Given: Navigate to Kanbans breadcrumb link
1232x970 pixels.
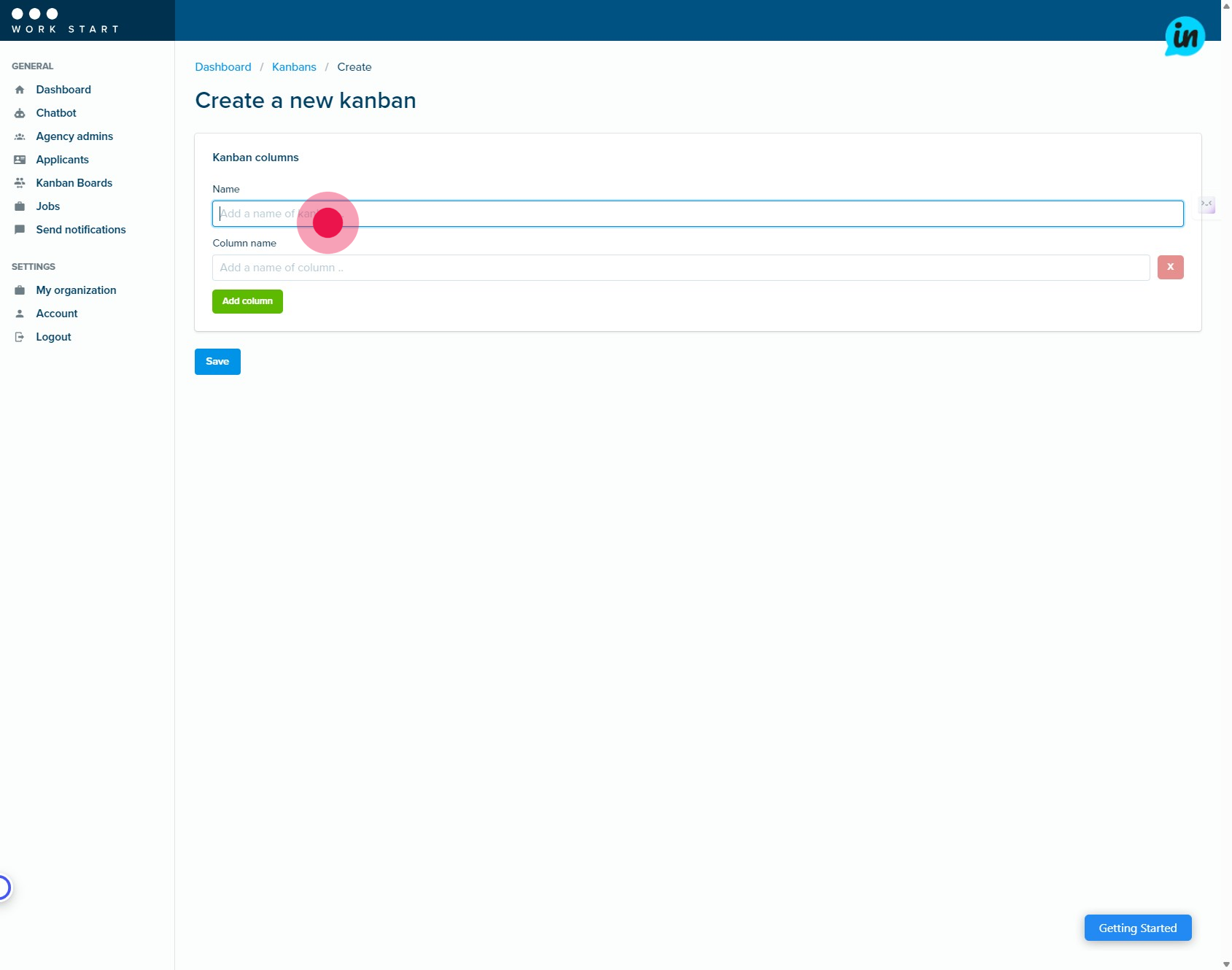Looking at the screenshot, I should click(294, 67).
